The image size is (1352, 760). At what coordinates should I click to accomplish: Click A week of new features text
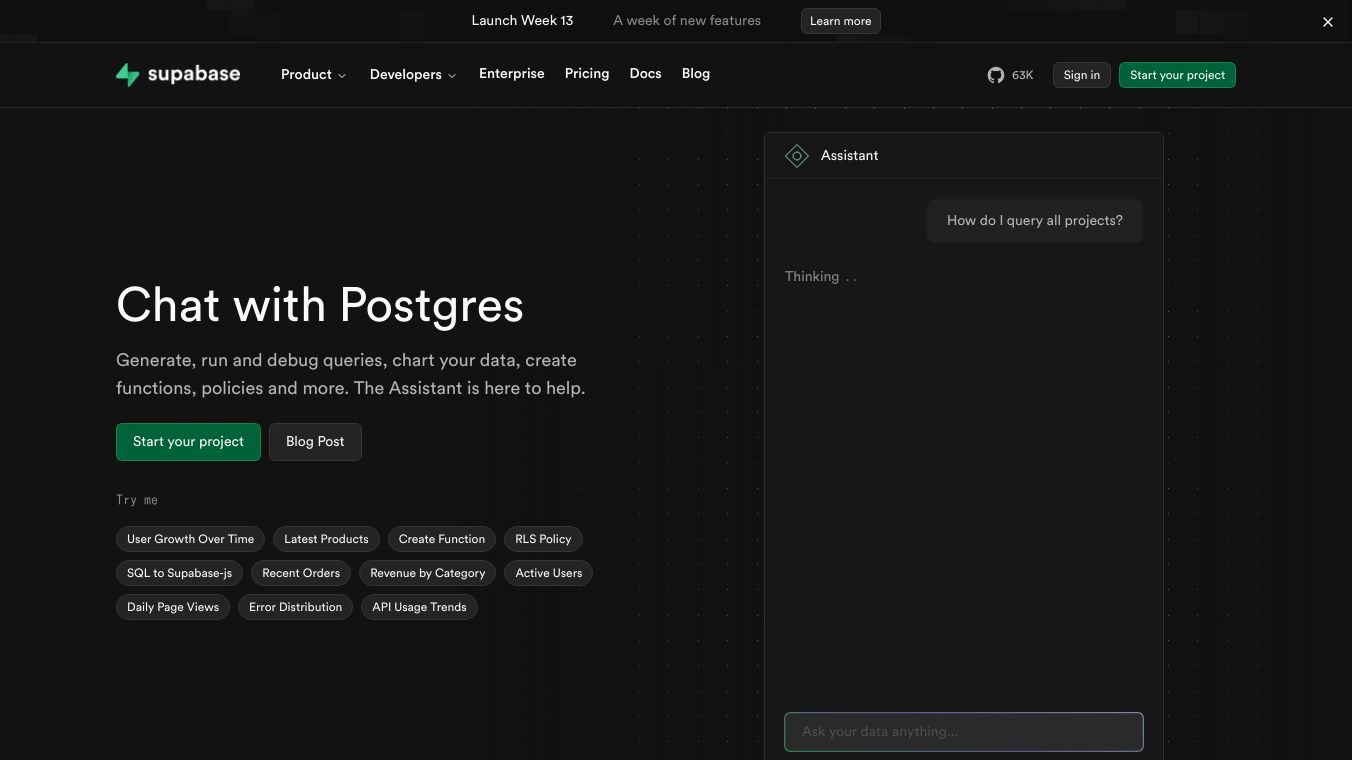click(x=687, y=21)
